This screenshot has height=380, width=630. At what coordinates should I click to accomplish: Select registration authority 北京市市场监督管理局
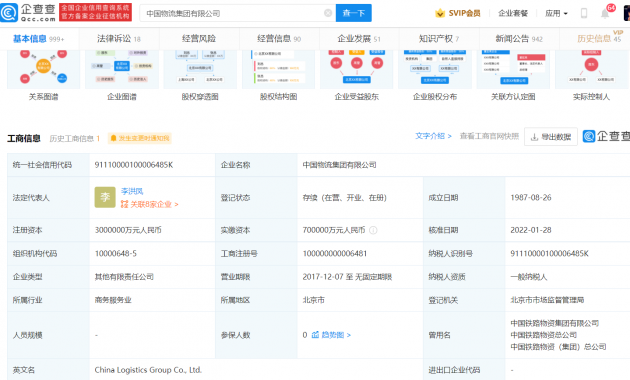click(x=547, y=300)
